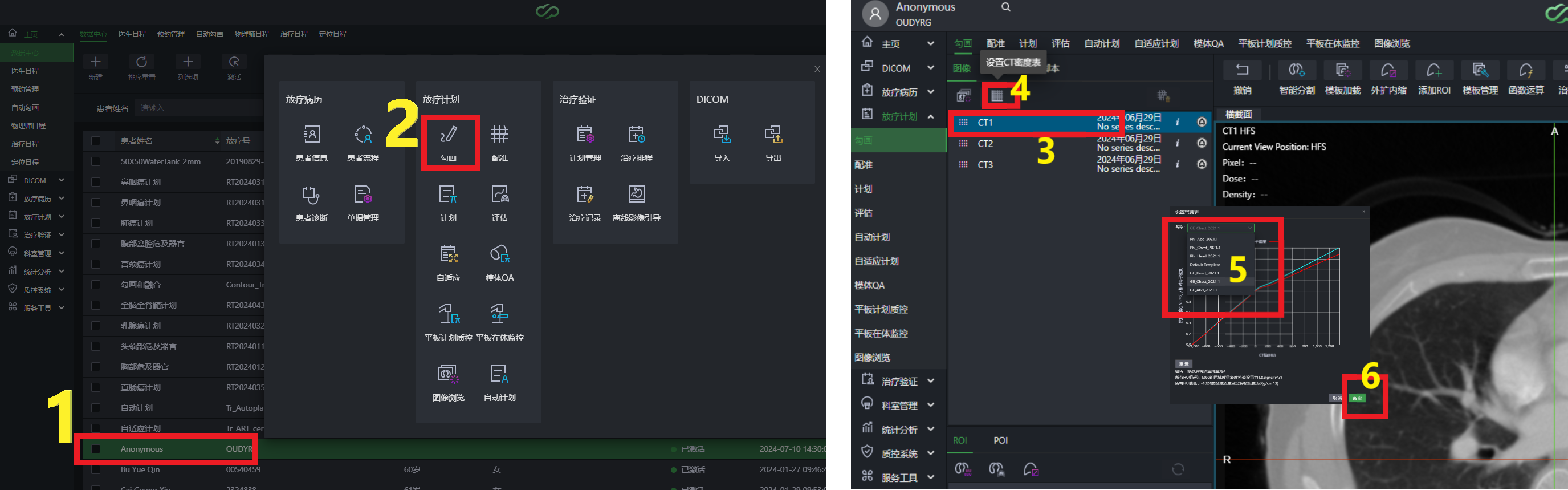Viewport: 1568px width, 490px height.
Task: Click the 排序重置 reset sort button
Action: point(142,68)
